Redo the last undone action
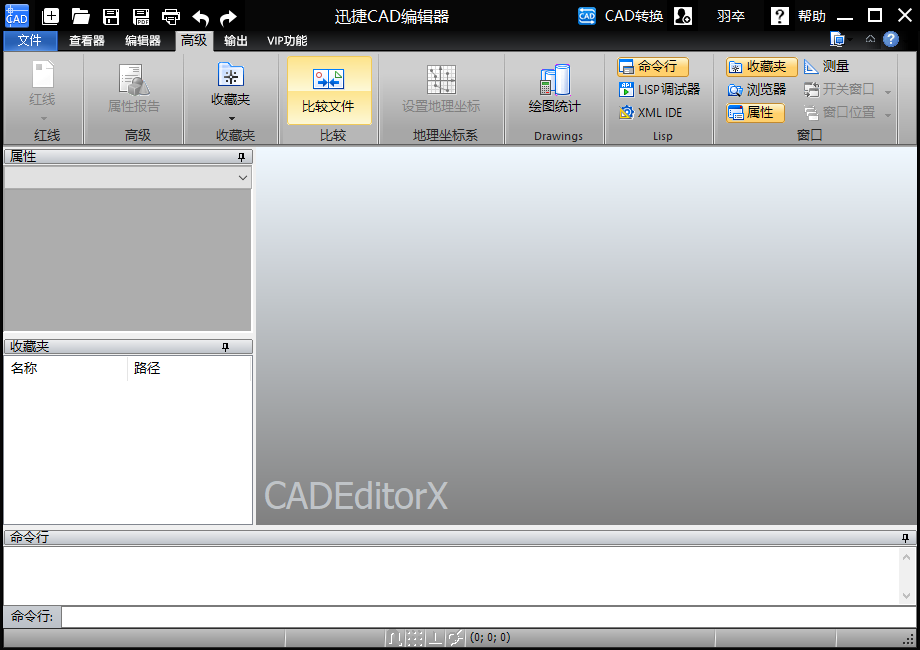The height and width of the screenshot is (650, 920). pos(228,18)
